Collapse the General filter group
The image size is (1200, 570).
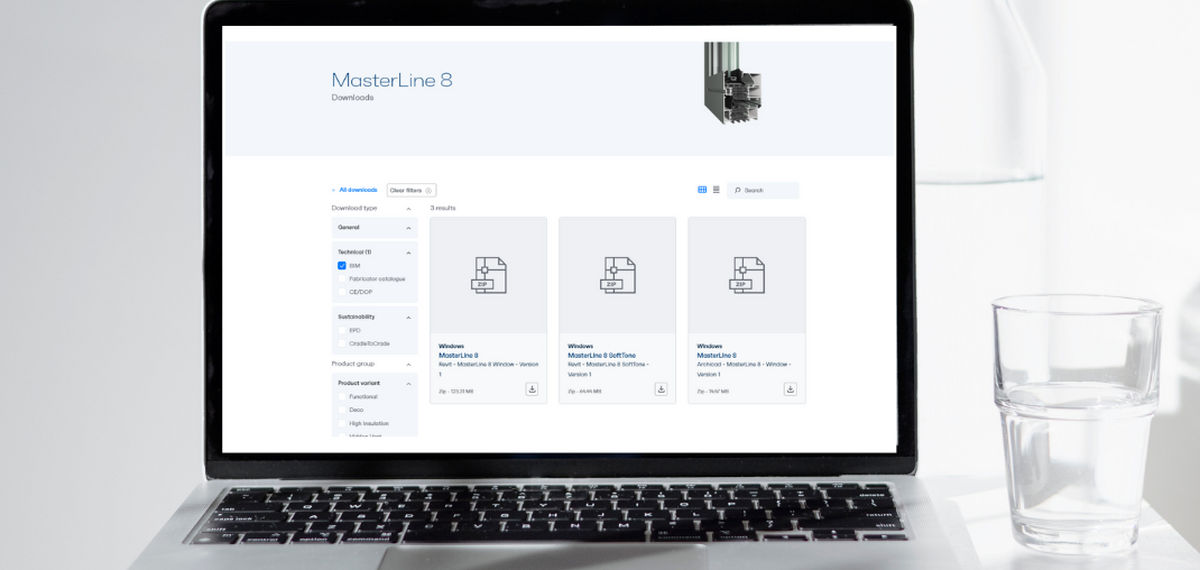(408, 228)
